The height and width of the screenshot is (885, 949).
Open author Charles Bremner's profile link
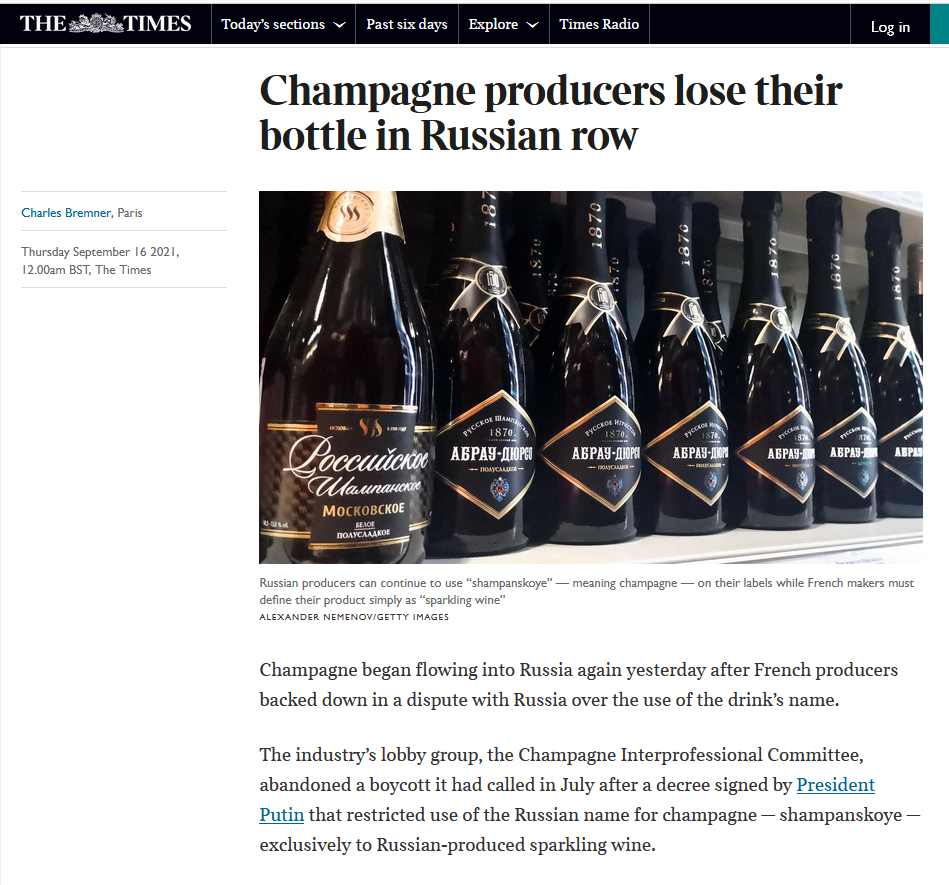[66, 213]
